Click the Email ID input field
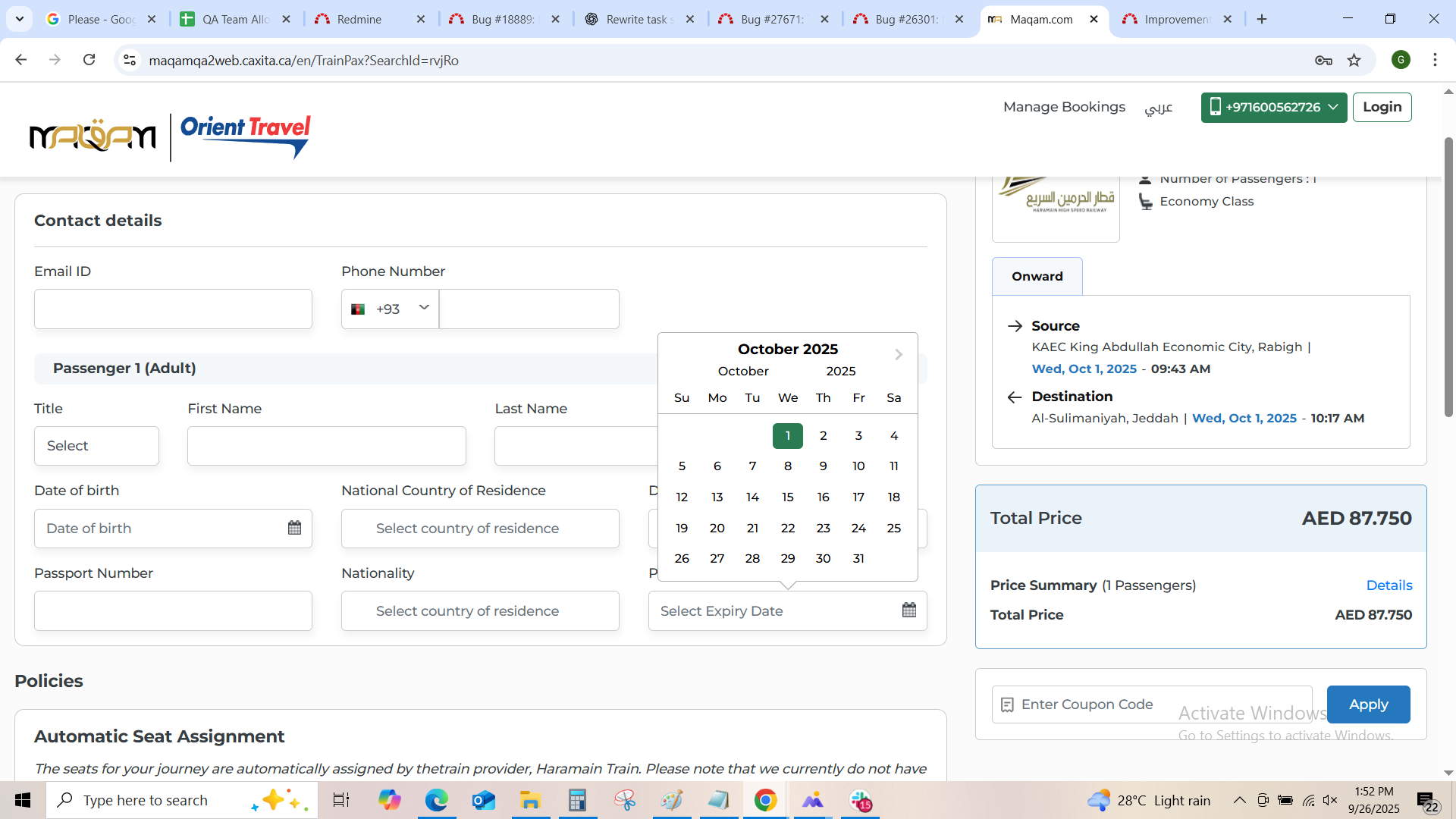 click(173, 309)
